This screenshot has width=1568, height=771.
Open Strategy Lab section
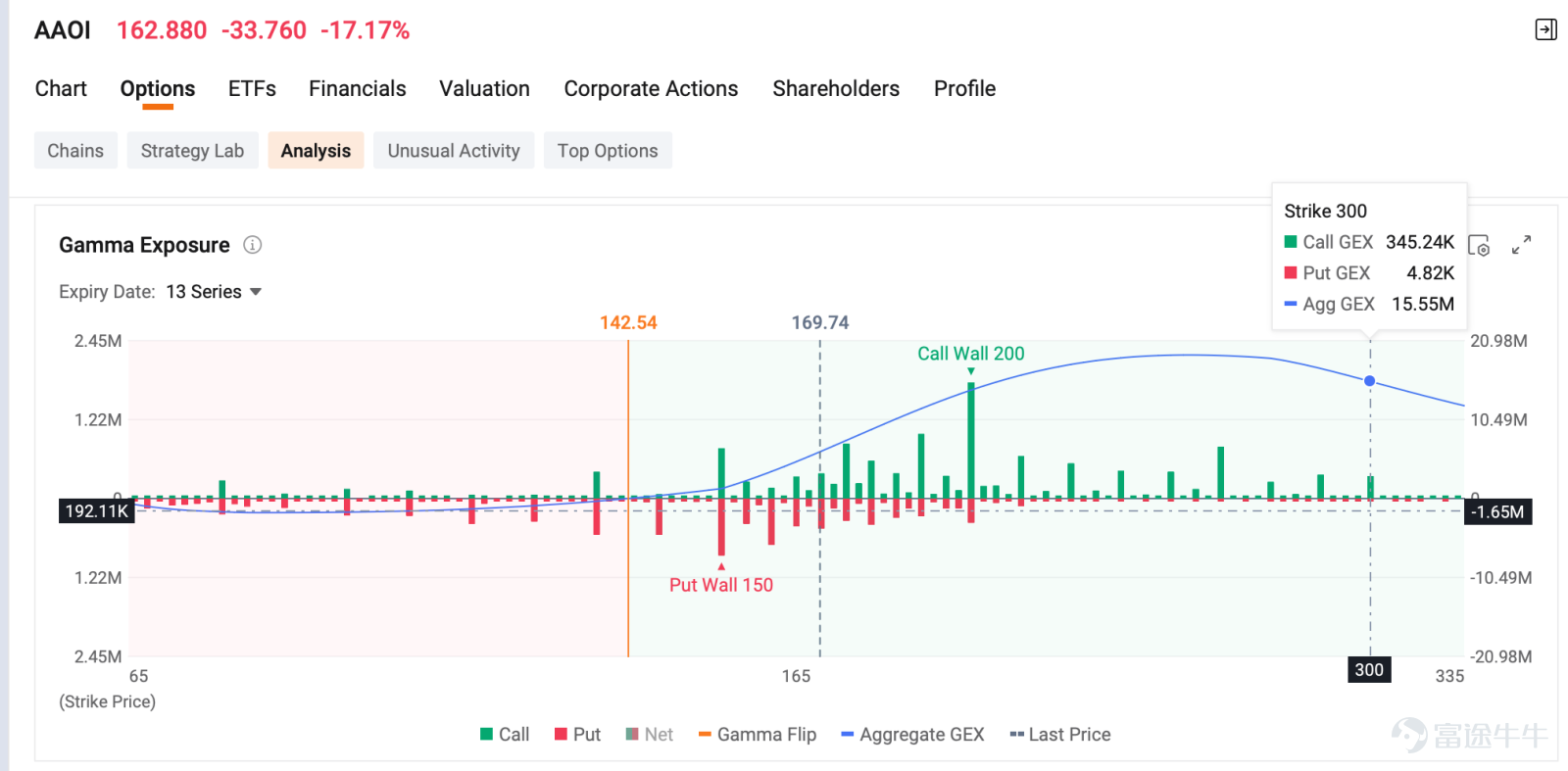pyautogui.click(x=192, y=151)
